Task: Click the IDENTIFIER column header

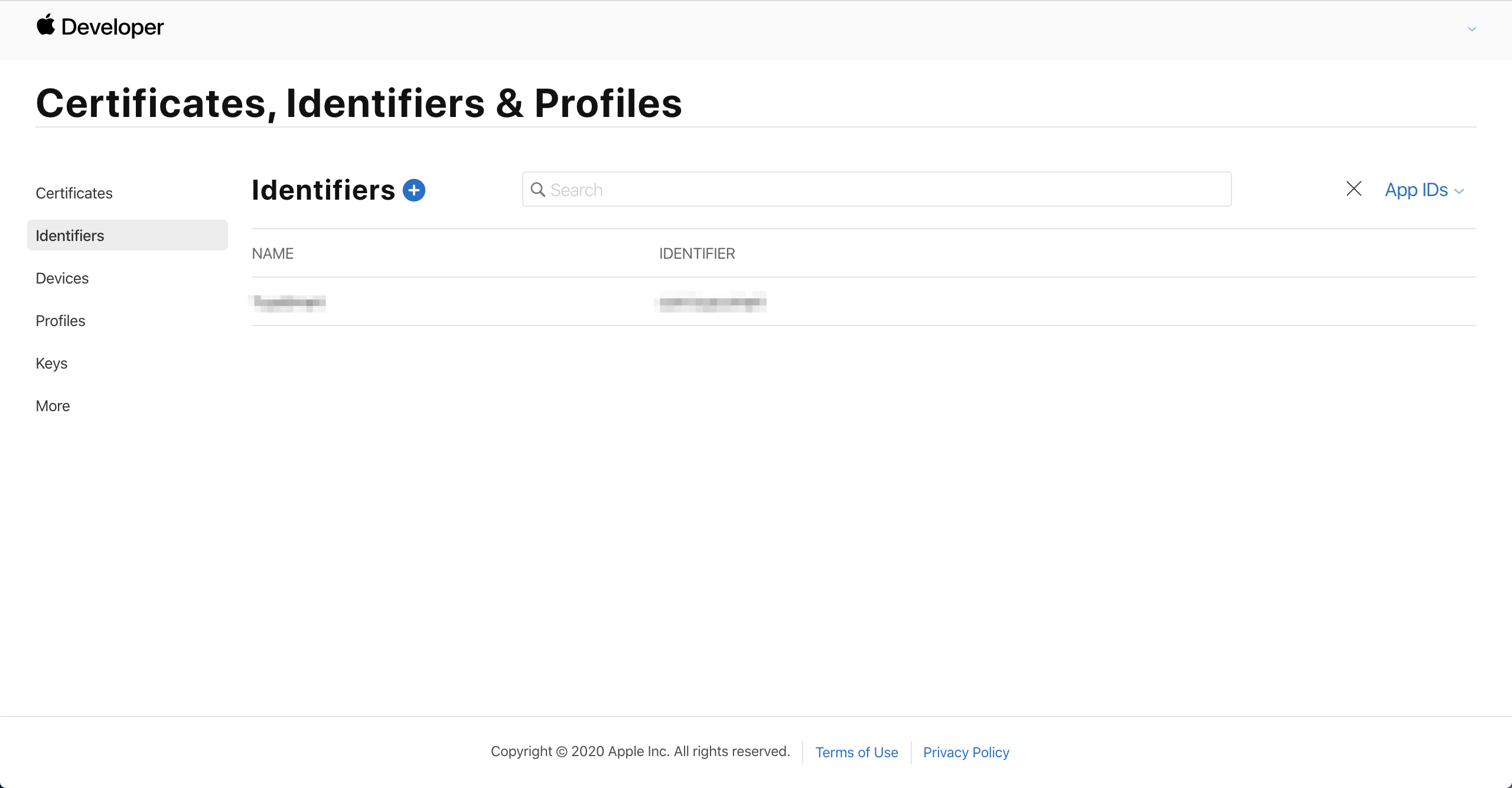Action: coord(697,253)
